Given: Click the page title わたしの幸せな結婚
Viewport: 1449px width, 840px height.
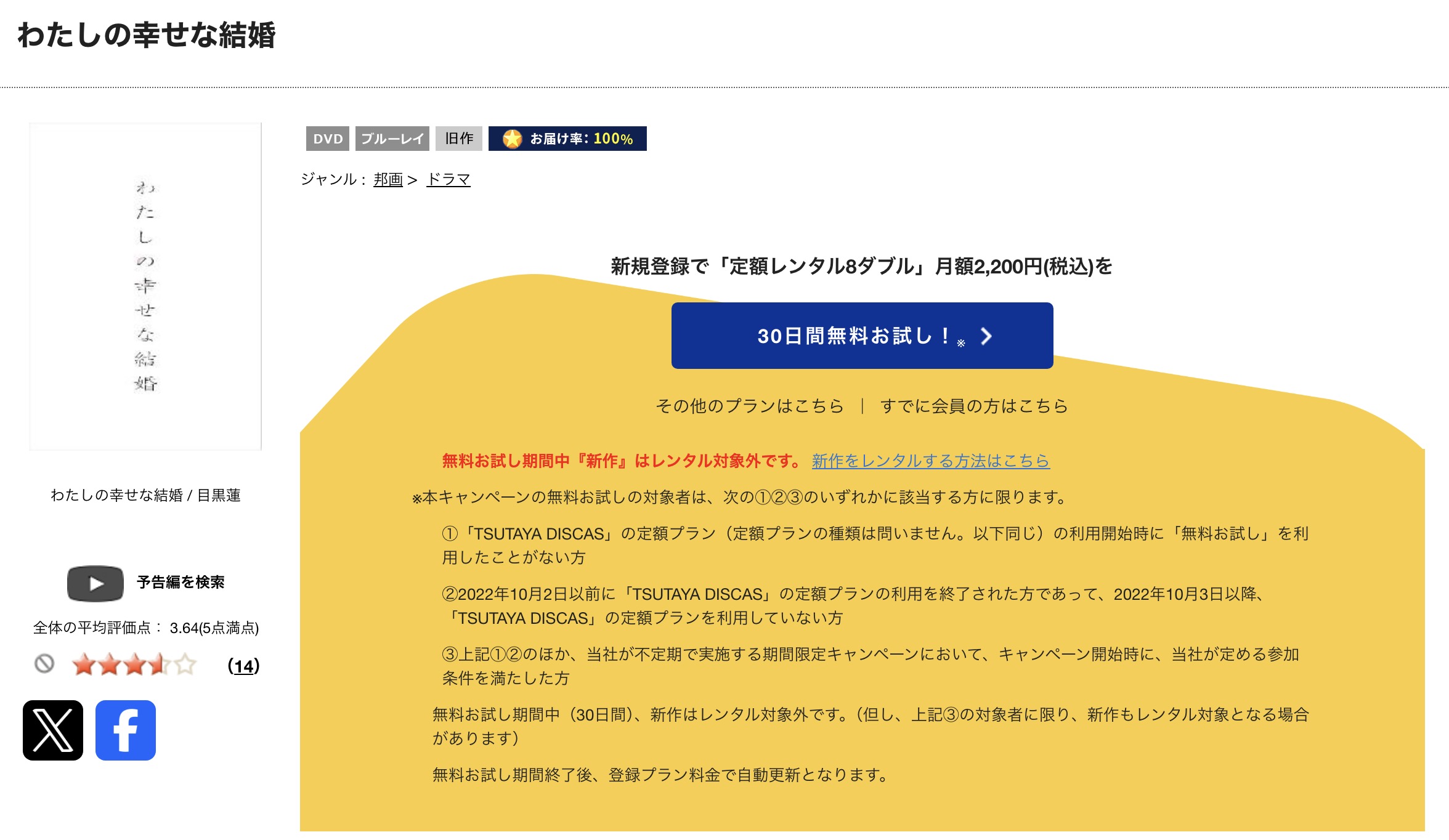Looking at the screenshot, I should pos(147,35).
